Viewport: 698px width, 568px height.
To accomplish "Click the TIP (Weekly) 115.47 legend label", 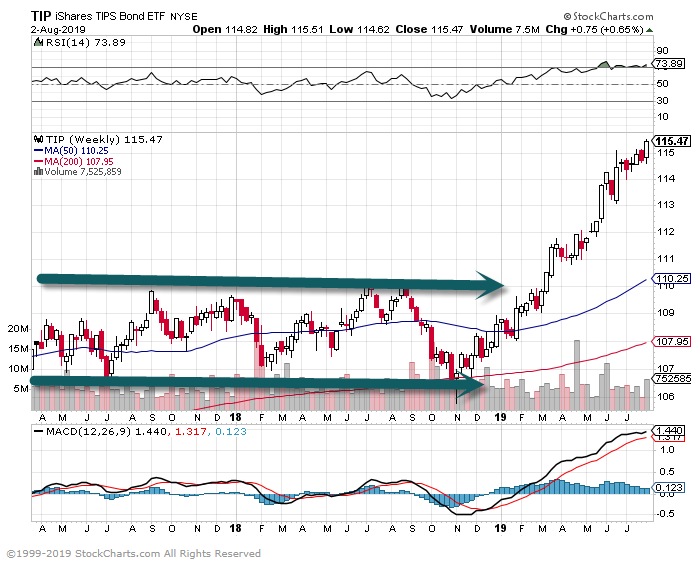I will click(x=104, y=139).
